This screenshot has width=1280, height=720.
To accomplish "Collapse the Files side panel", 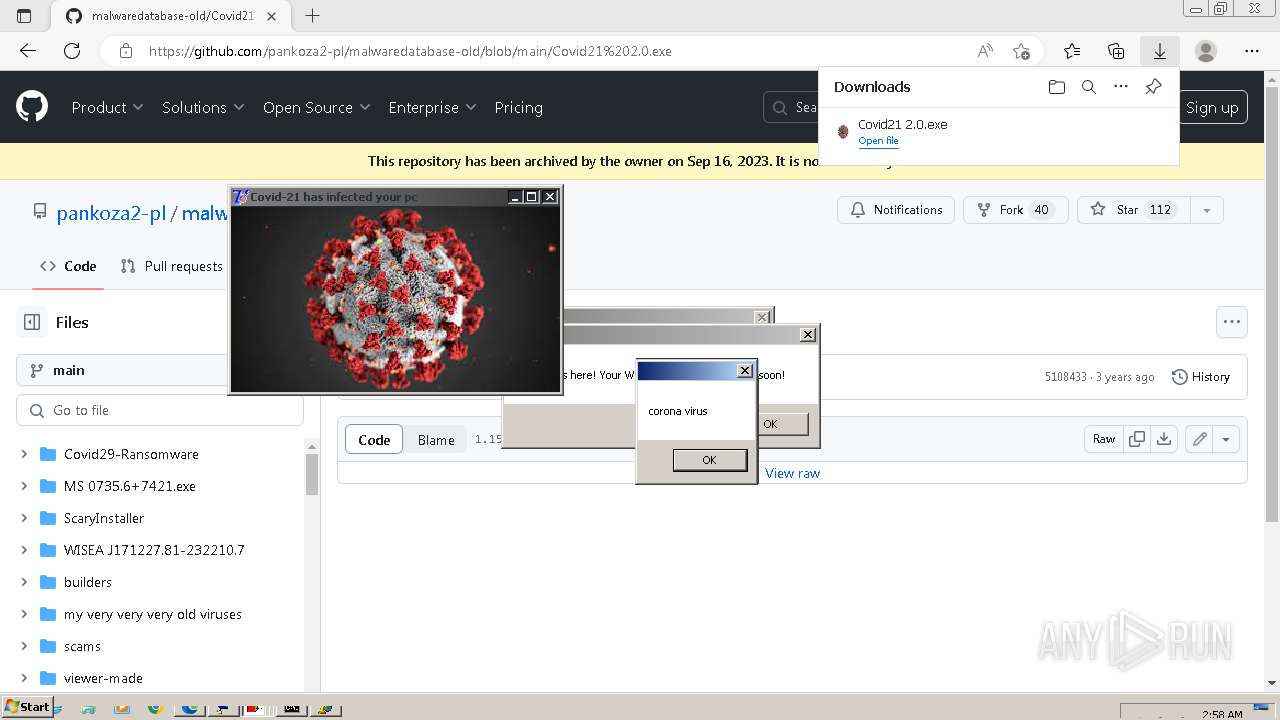I will (32, 322).
